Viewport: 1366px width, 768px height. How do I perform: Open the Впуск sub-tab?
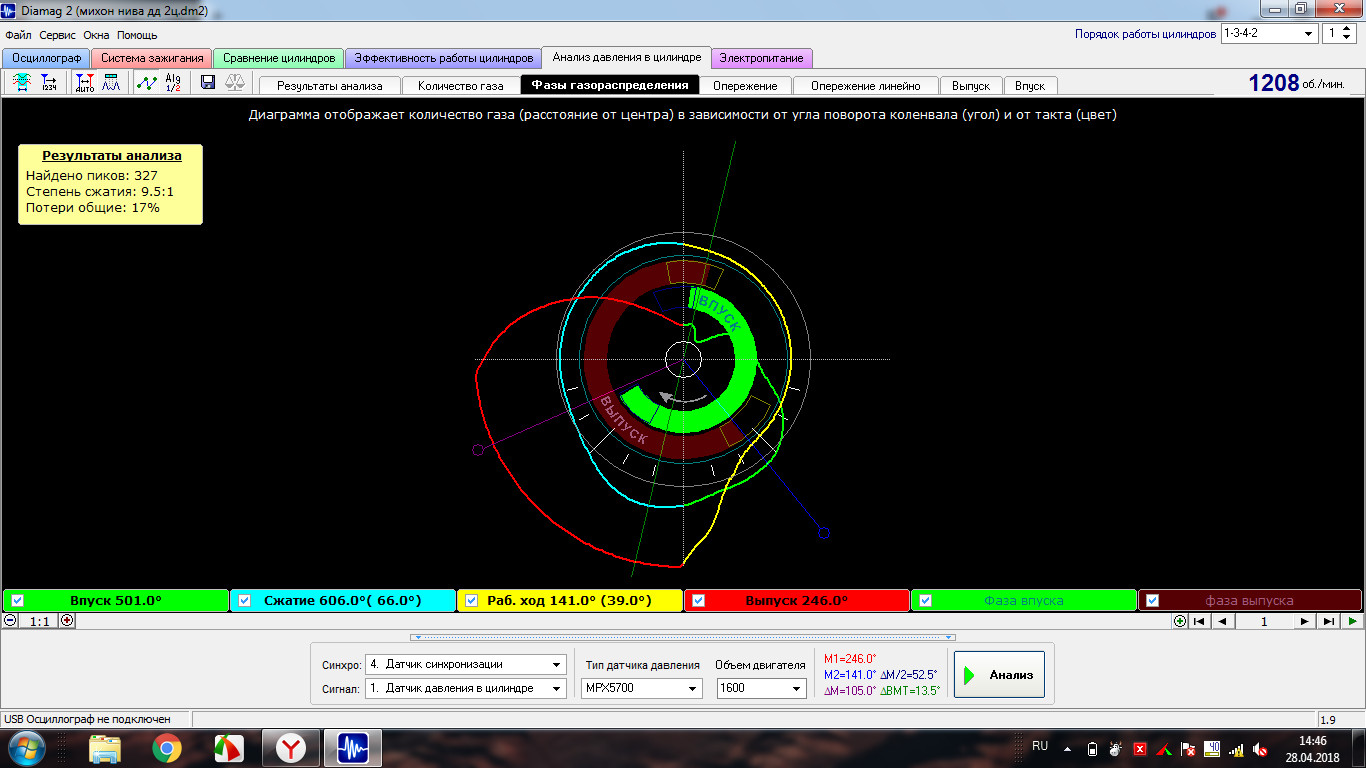point(1029,86)
